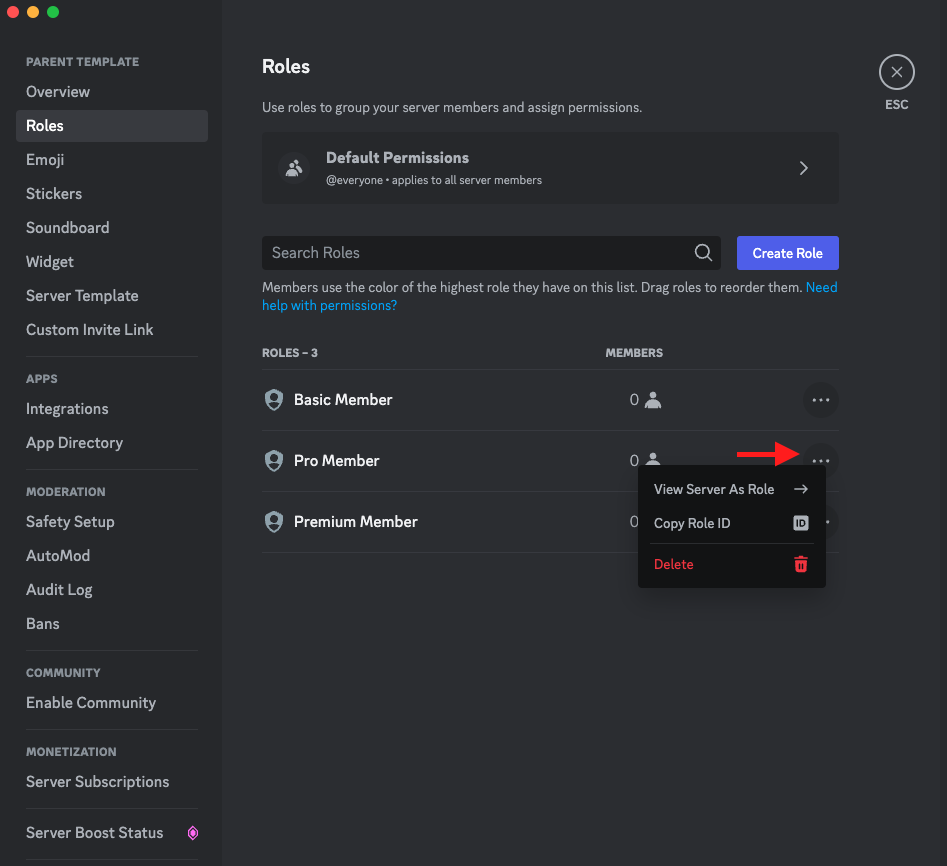Click the ESC close circle icon
Image resolution: width=947 pixels, height=866 pixels.
pos(896,72)
